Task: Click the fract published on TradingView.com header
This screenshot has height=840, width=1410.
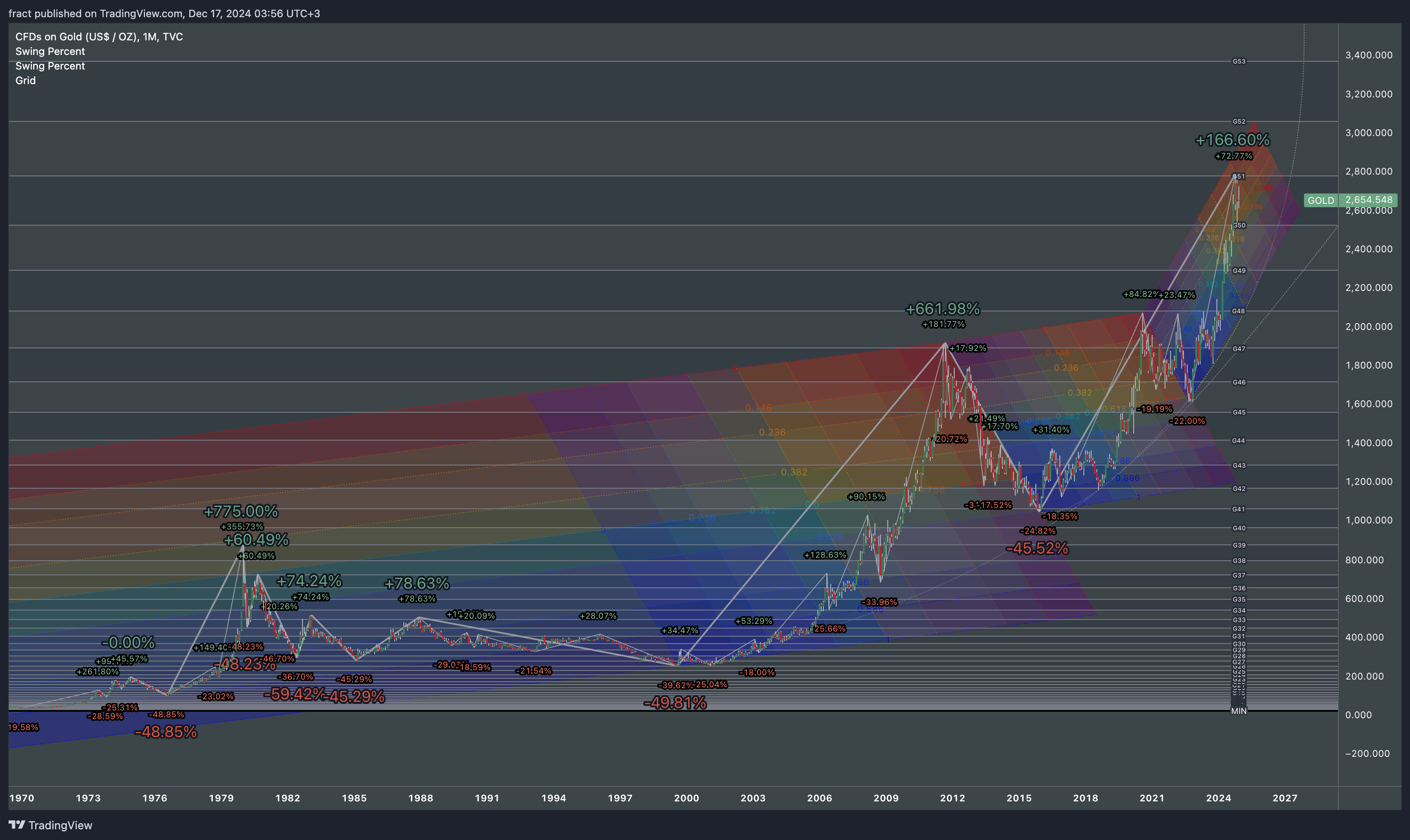Action: (x=164, y=13)
